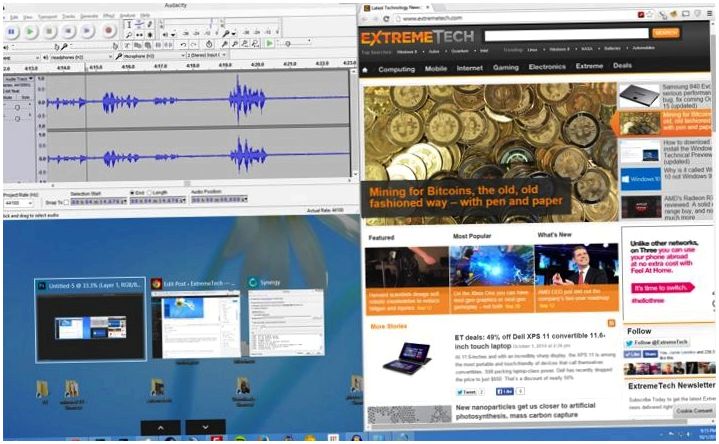Click the Silence audio icon
This screenshot has width=719, height=444.
168,45
